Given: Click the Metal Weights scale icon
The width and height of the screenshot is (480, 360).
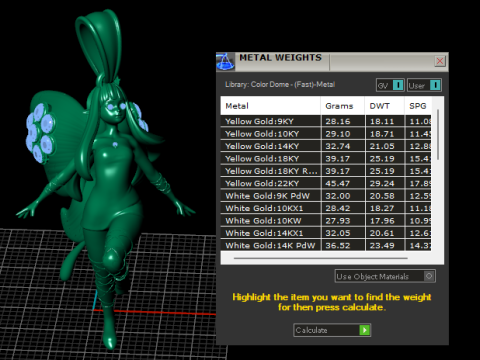Looking at the screenshot, I should click(x=225, y=62).
